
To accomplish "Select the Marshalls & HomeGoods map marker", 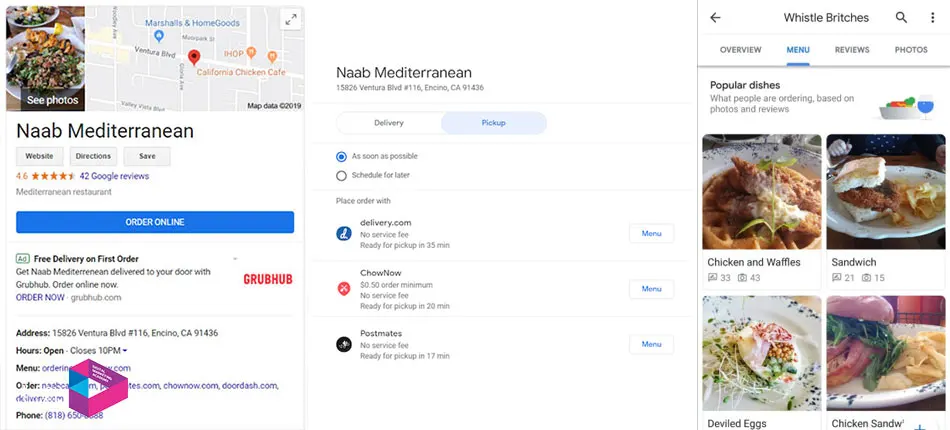I will point(159,36).
